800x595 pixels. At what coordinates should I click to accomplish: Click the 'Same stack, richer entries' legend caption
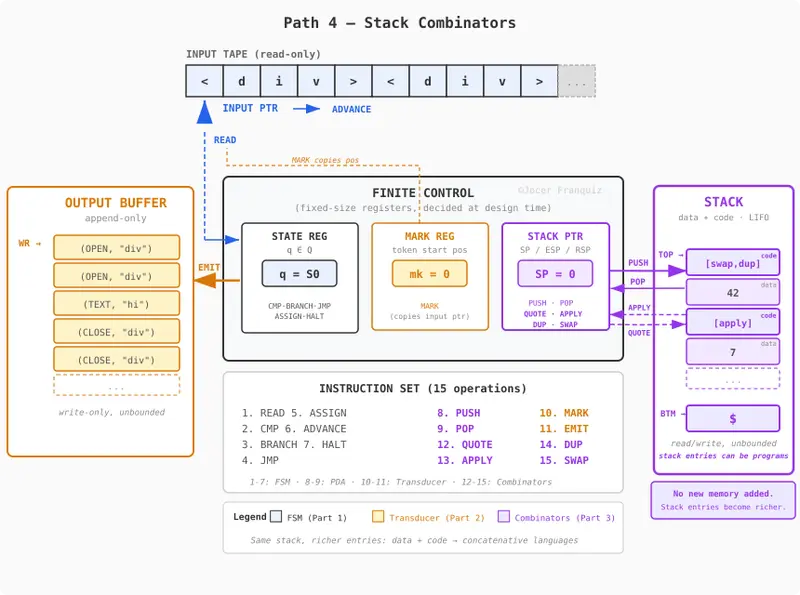coord(414,540)
